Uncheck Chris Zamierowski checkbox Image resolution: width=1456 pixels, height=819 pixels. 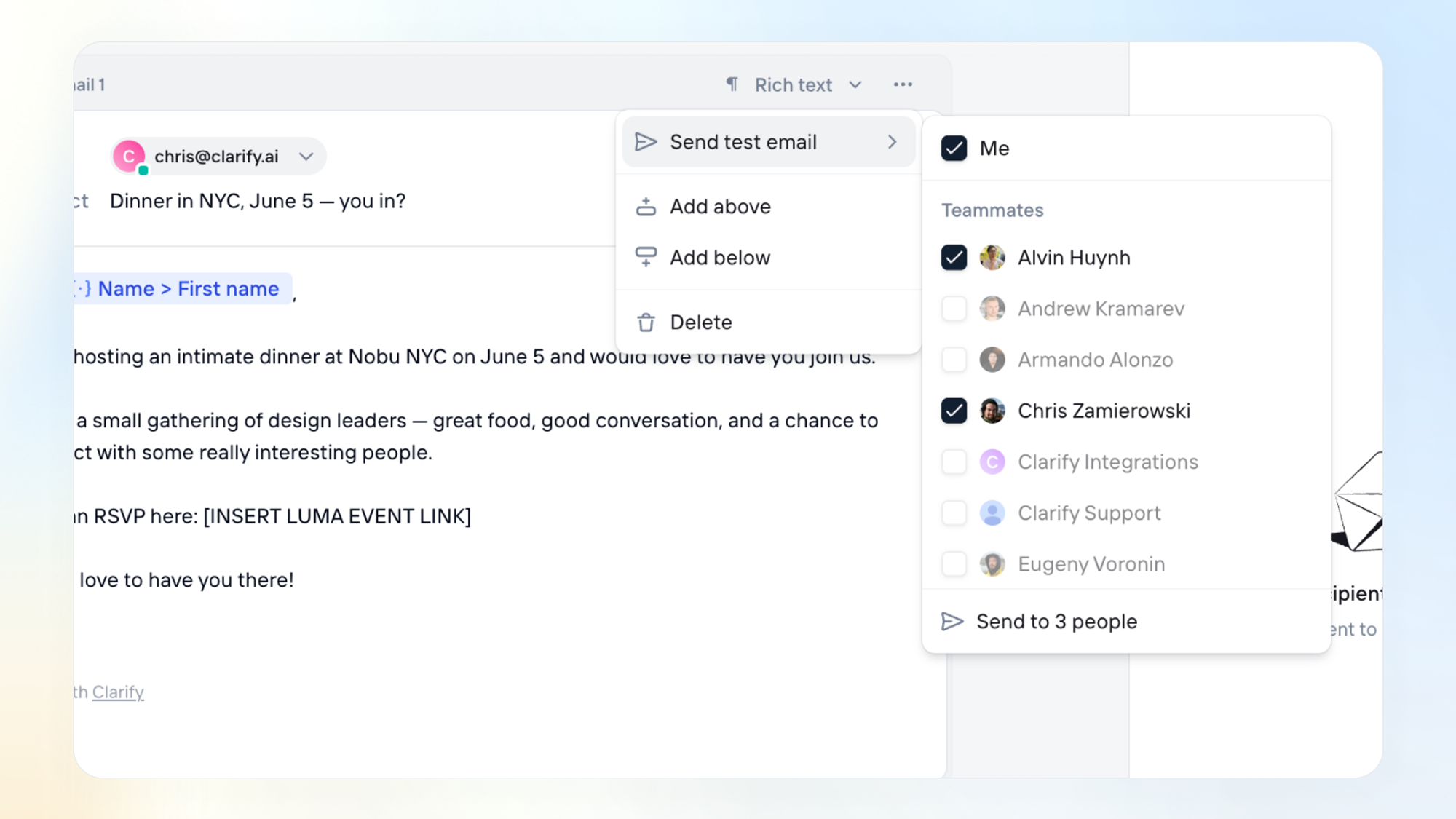coord(954,411)
